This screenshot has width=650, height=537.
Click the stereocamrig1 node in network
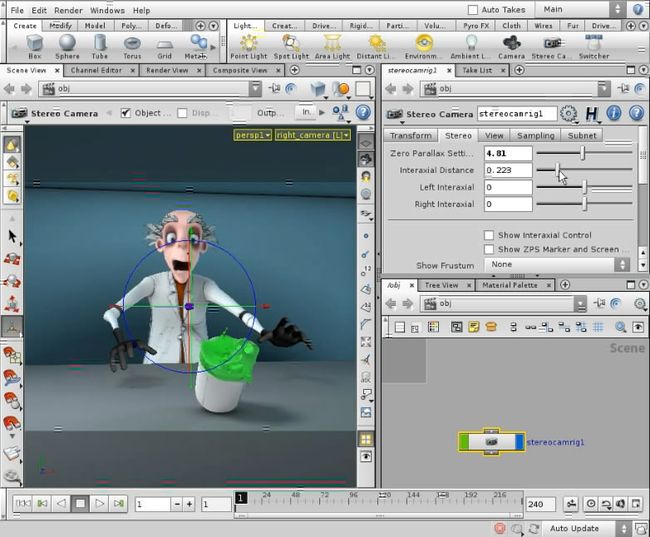[491, 442]
